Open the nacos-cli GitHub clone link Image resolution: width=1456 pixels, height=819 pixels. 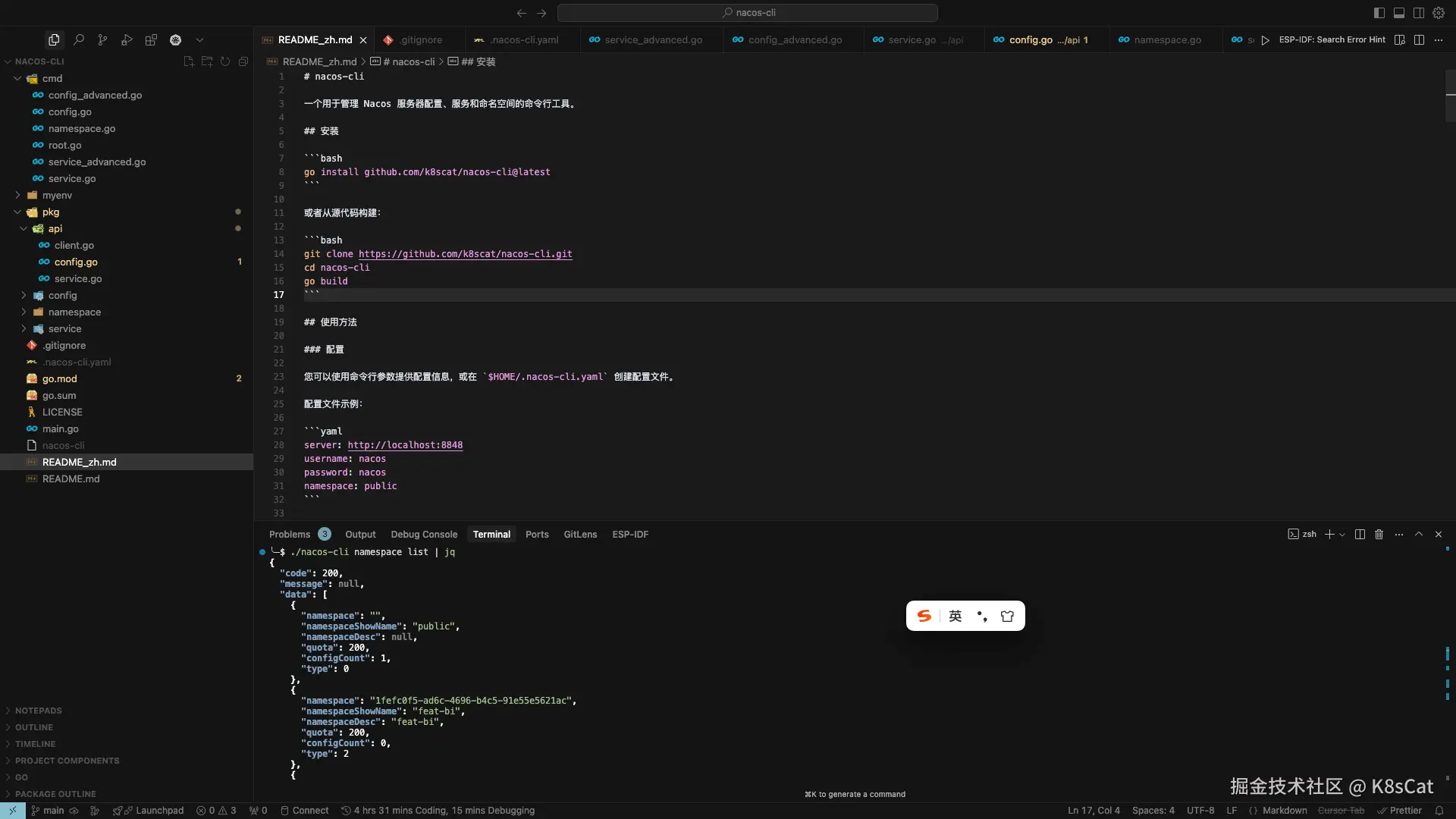tap(466, 254)
